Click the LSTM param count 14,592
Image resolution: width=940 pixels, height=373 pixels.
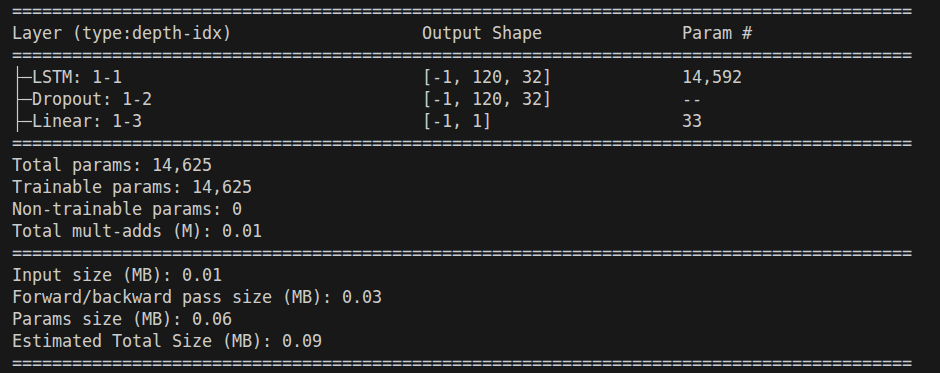click(x=712, y=77)
